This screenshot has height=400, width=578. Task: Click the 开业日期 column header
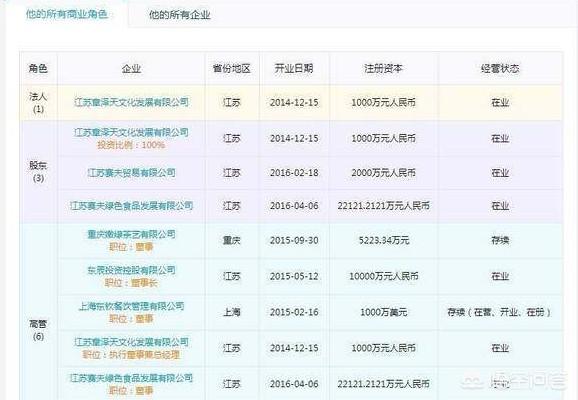click(294, 69)
